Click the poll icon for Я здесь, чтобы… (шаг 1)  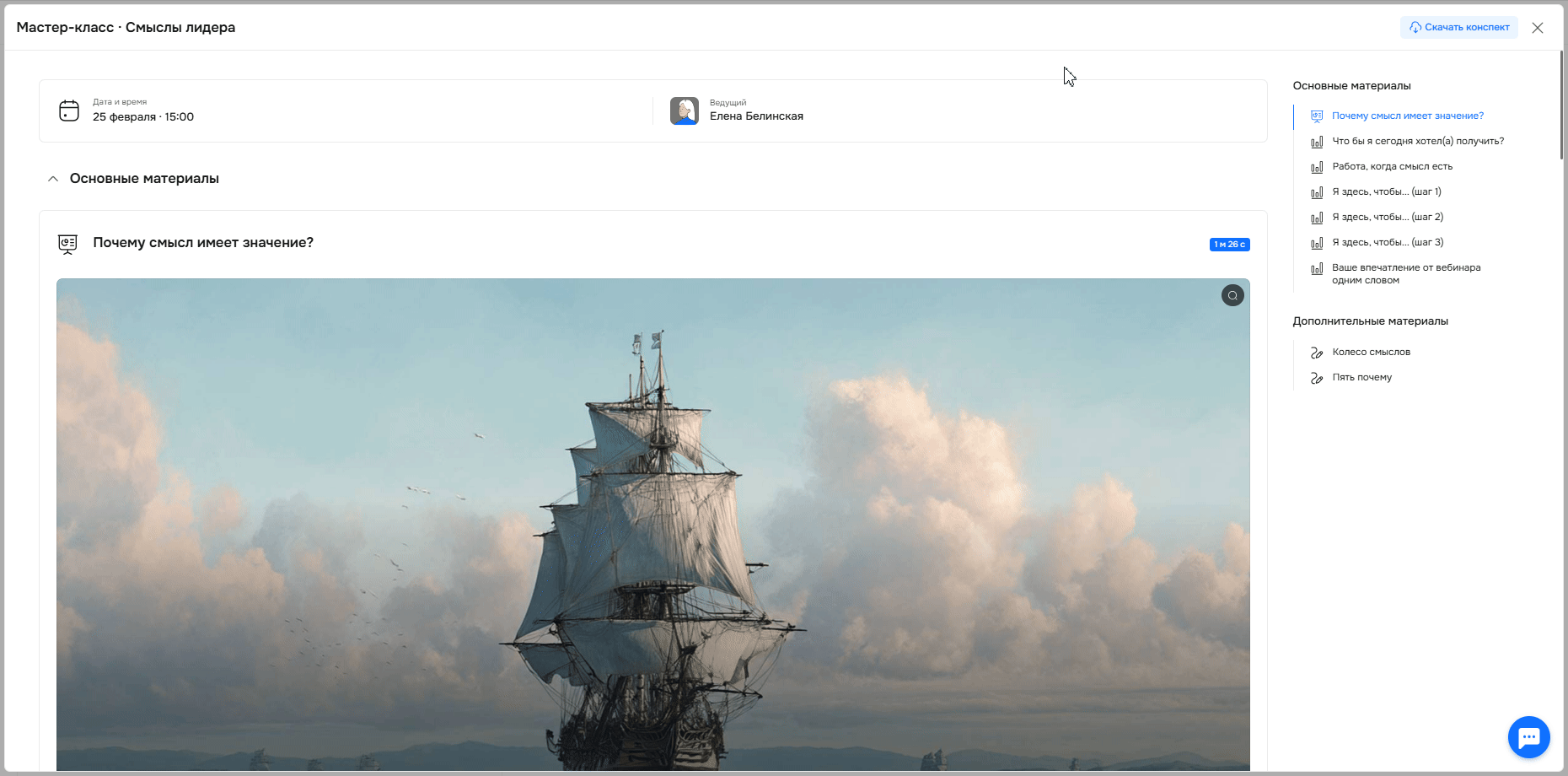click(1317, 192)
